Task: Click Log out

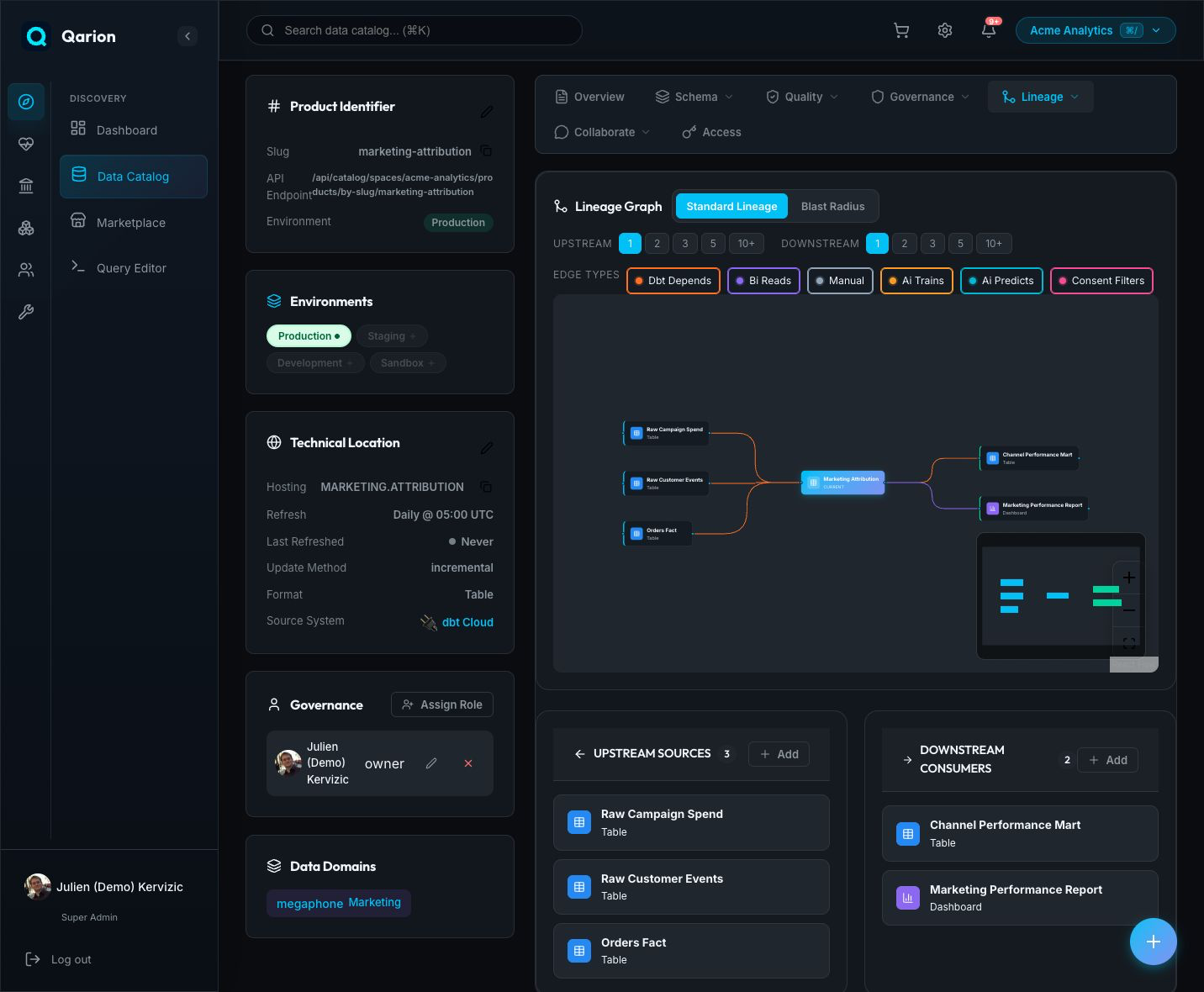Action: pyautogui.click(x=59, y=959)
